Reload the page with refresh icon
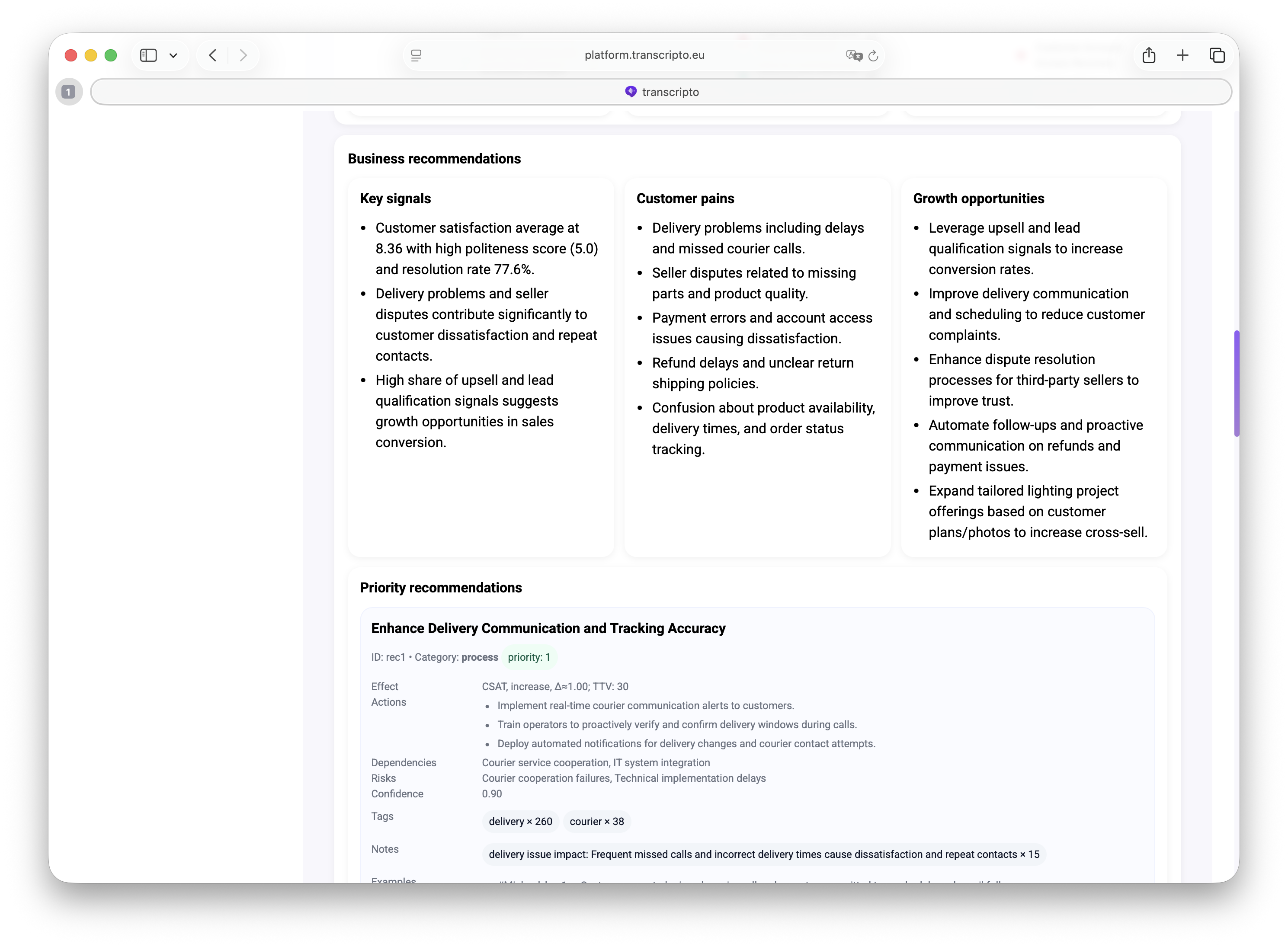1288x947 pixels. point(873,56)
